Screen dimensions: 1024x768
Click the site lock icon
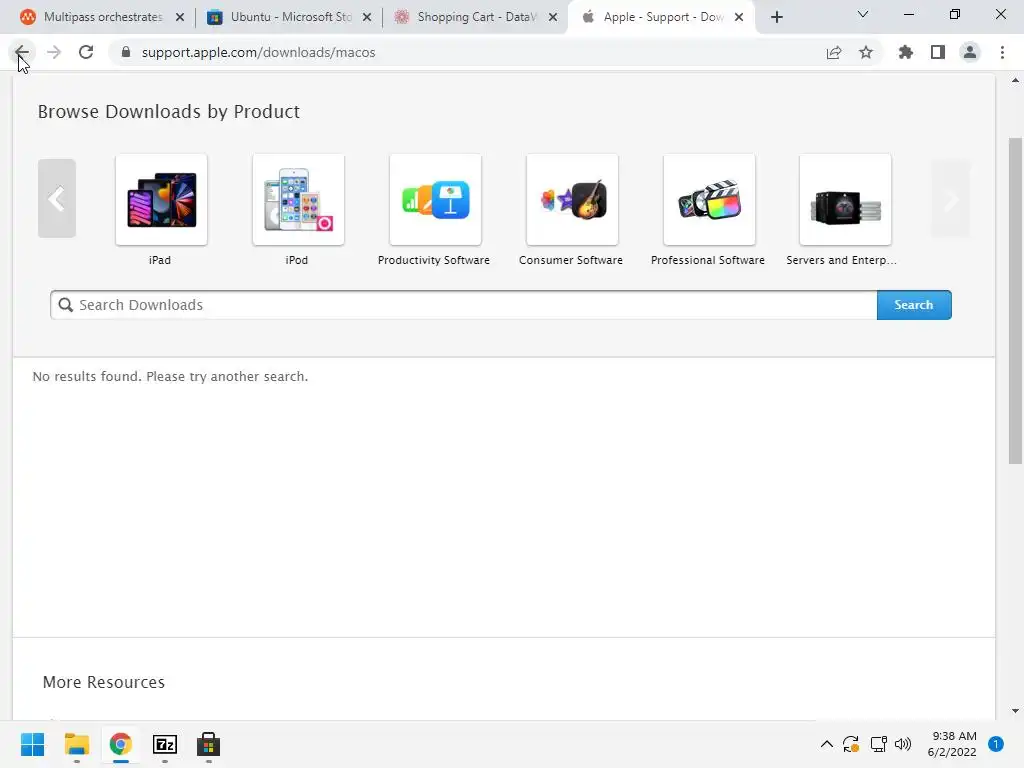point(126,52)
